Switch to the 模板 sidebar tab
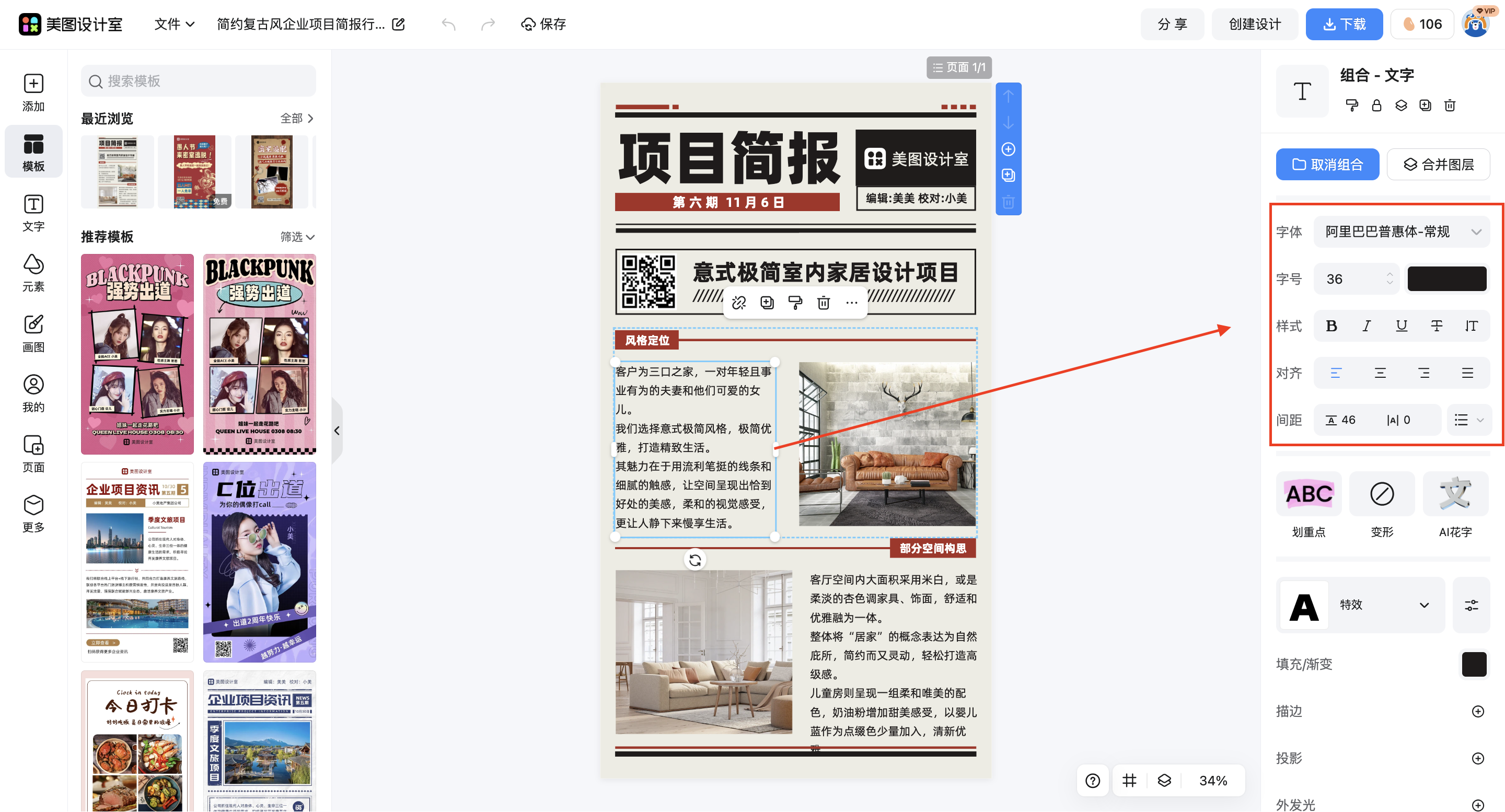The image size is (1505, 812). pos(33,152)
